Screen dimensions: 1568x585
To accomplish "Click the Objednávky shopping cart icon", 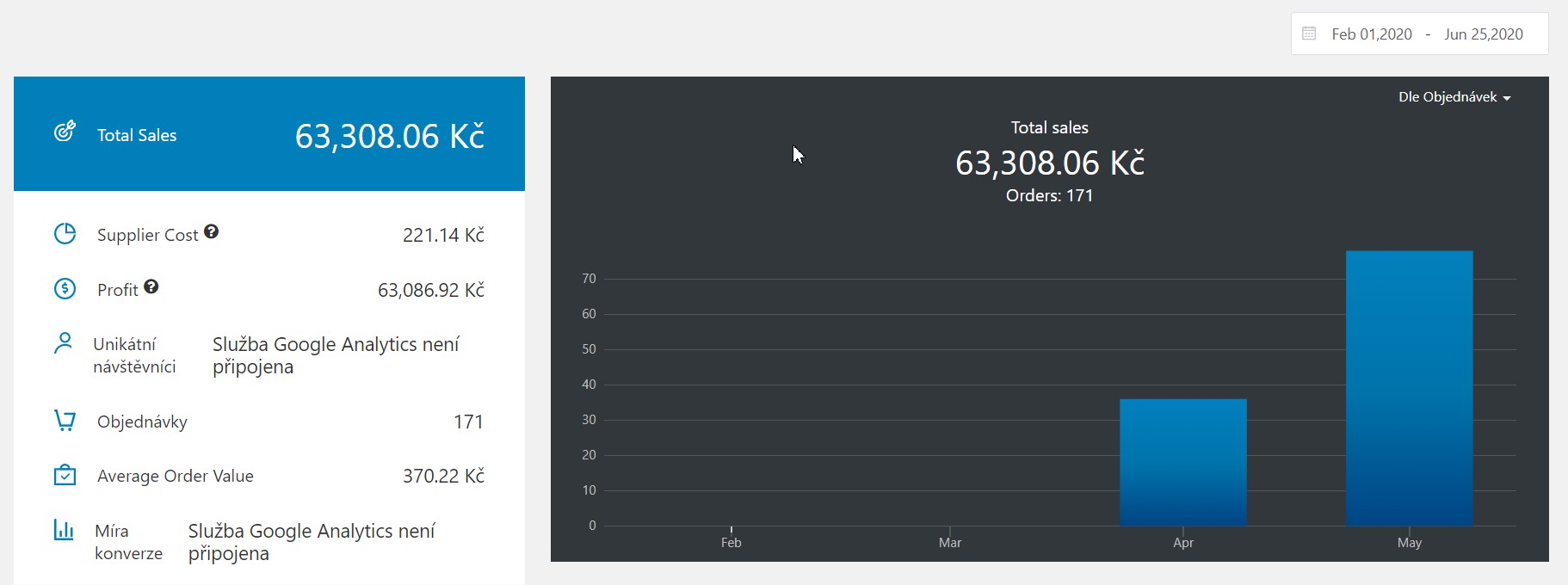I will pos(65,420).
